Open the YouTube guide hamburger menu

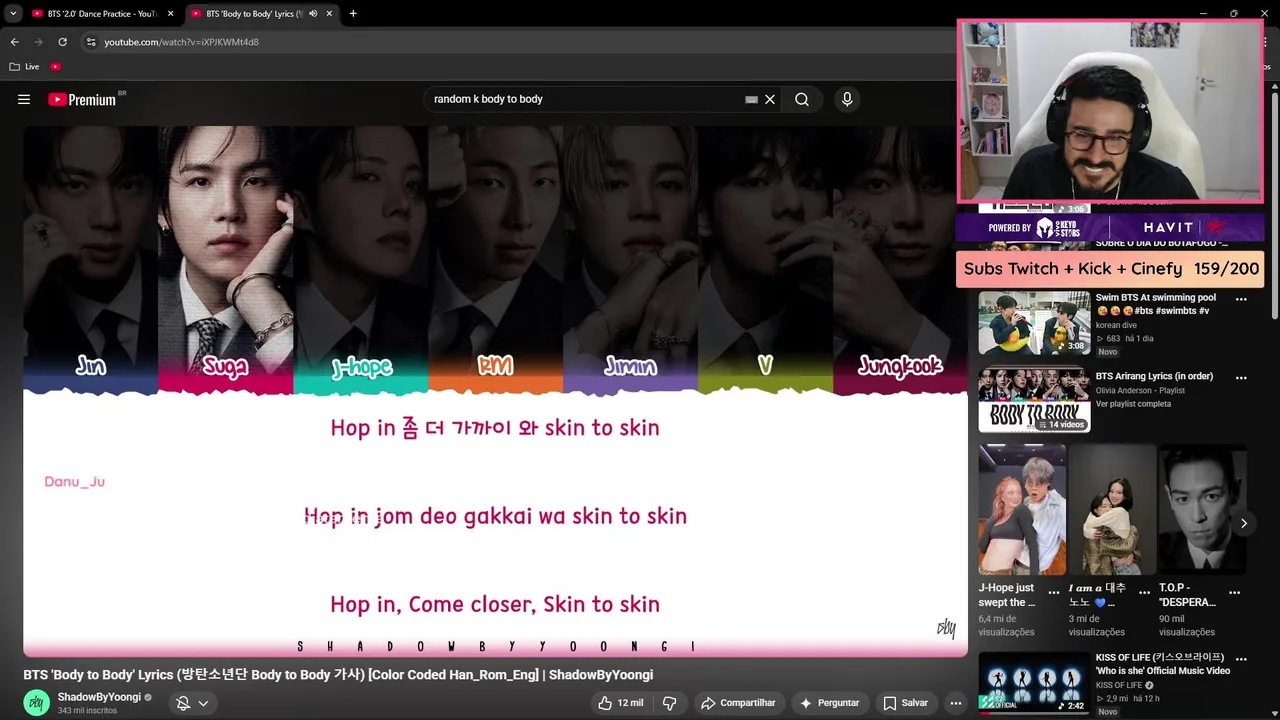(24, 99)
